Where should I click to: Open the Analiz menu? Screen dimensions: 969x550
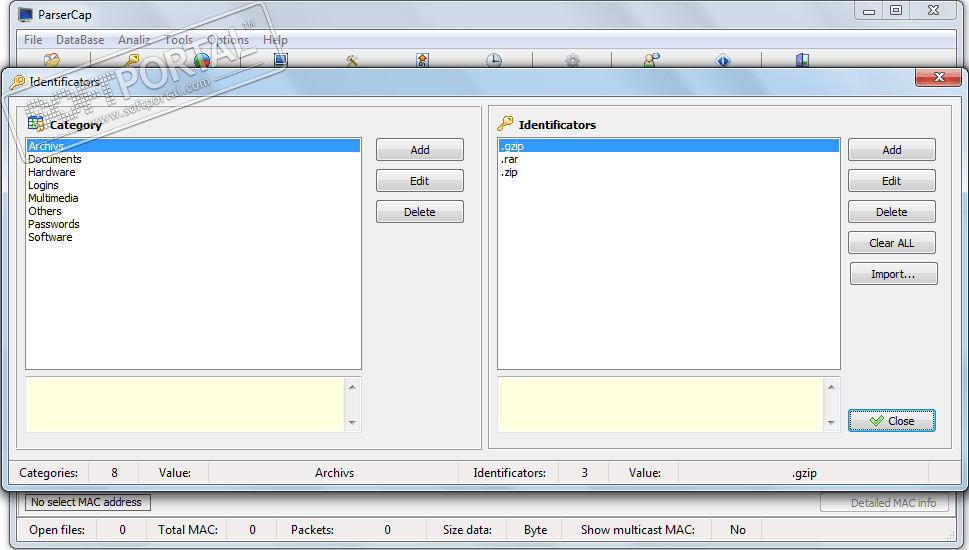point(134,40)
